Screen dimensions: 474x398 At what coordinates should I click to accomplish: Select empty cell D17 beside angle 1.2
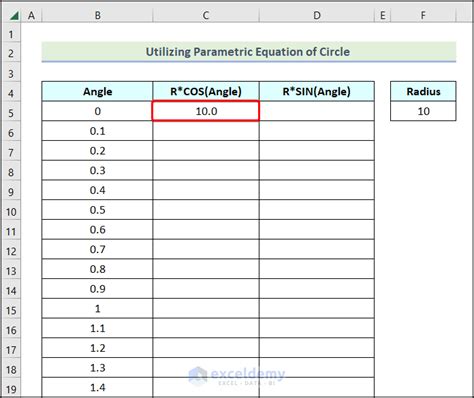tap(317, 348)
